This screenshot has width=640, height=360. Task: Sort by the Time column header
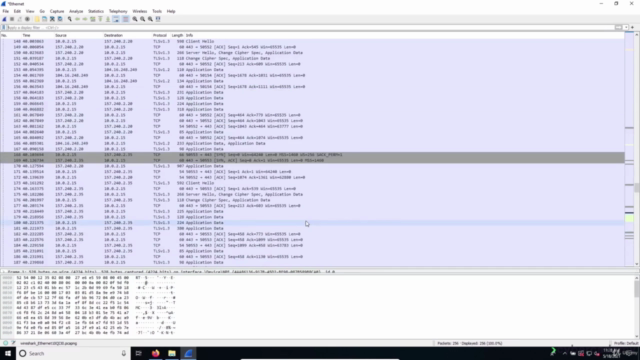pyautogui.click(x=38, y=36)
